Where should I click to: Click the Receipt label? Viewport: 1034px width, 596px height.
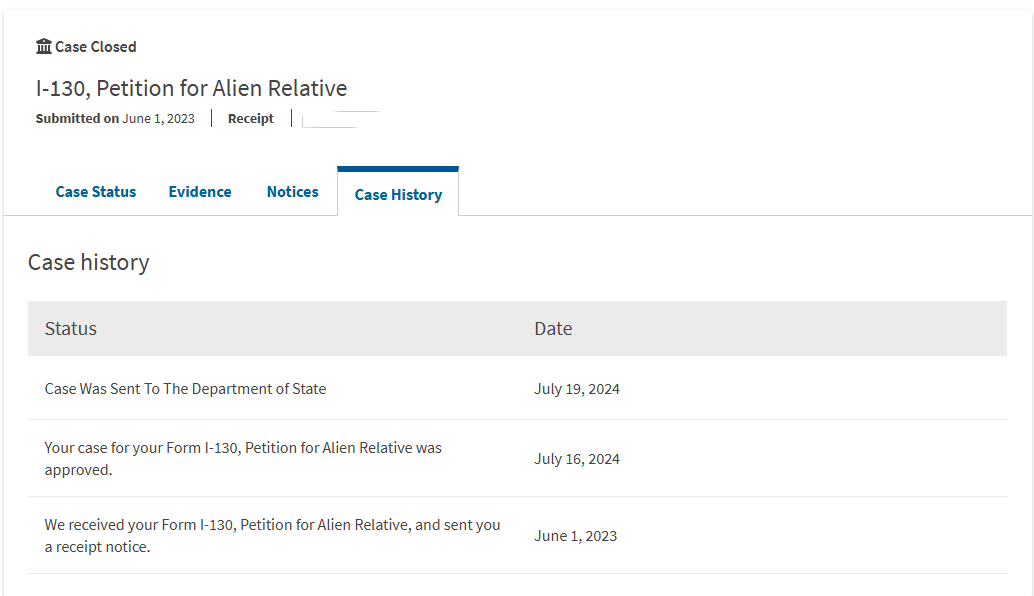(x=251, y=118)
